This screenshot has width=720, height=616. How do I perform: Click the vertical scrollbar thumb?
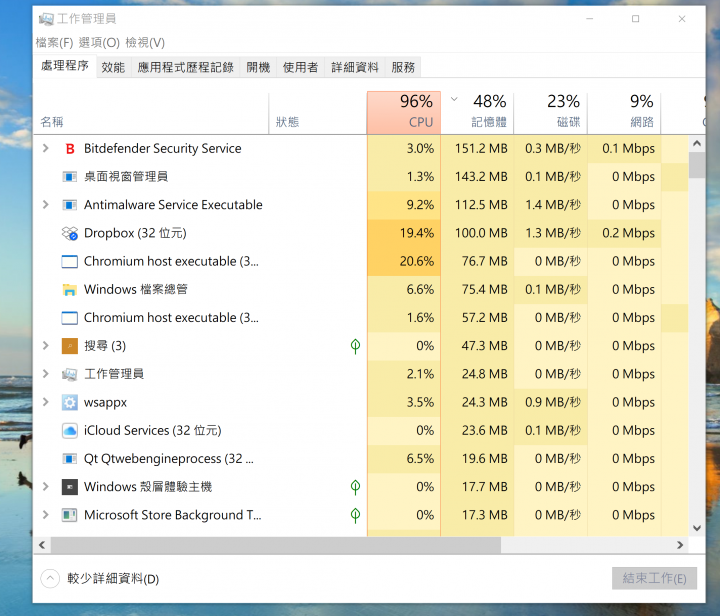[x=697, y=165]
